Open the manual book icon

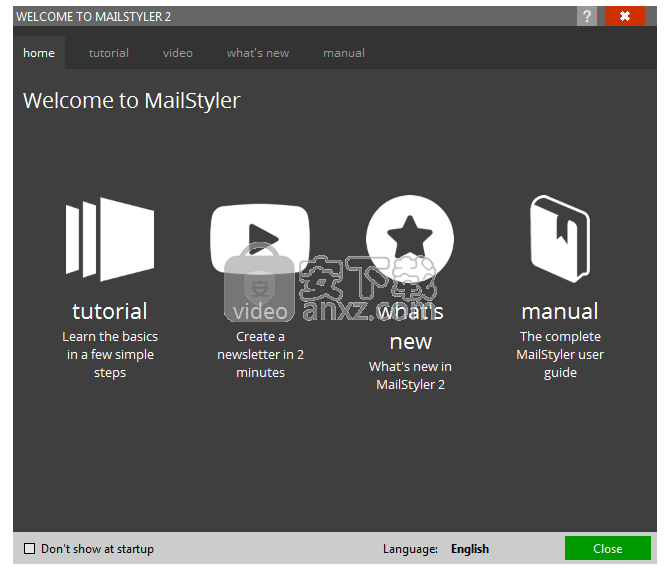point(560,238)
